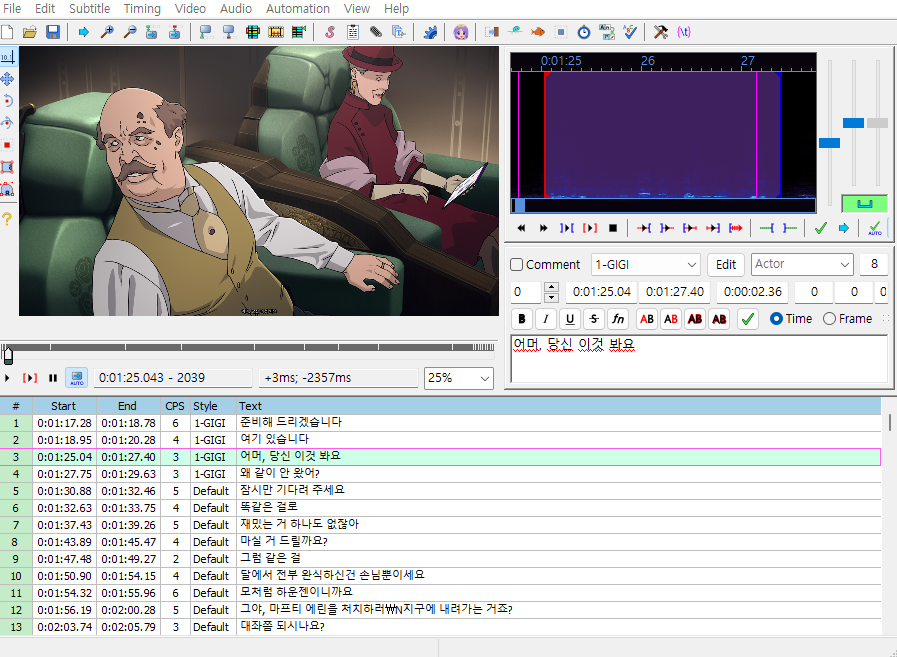Play the current line's audio (red brackets)

[590, 228]
